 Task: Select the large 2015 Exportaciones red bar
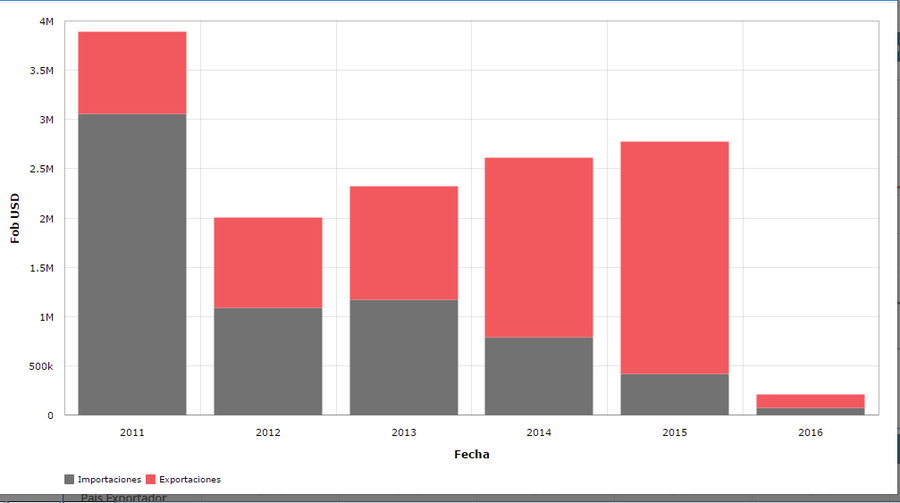pos(675,258)
